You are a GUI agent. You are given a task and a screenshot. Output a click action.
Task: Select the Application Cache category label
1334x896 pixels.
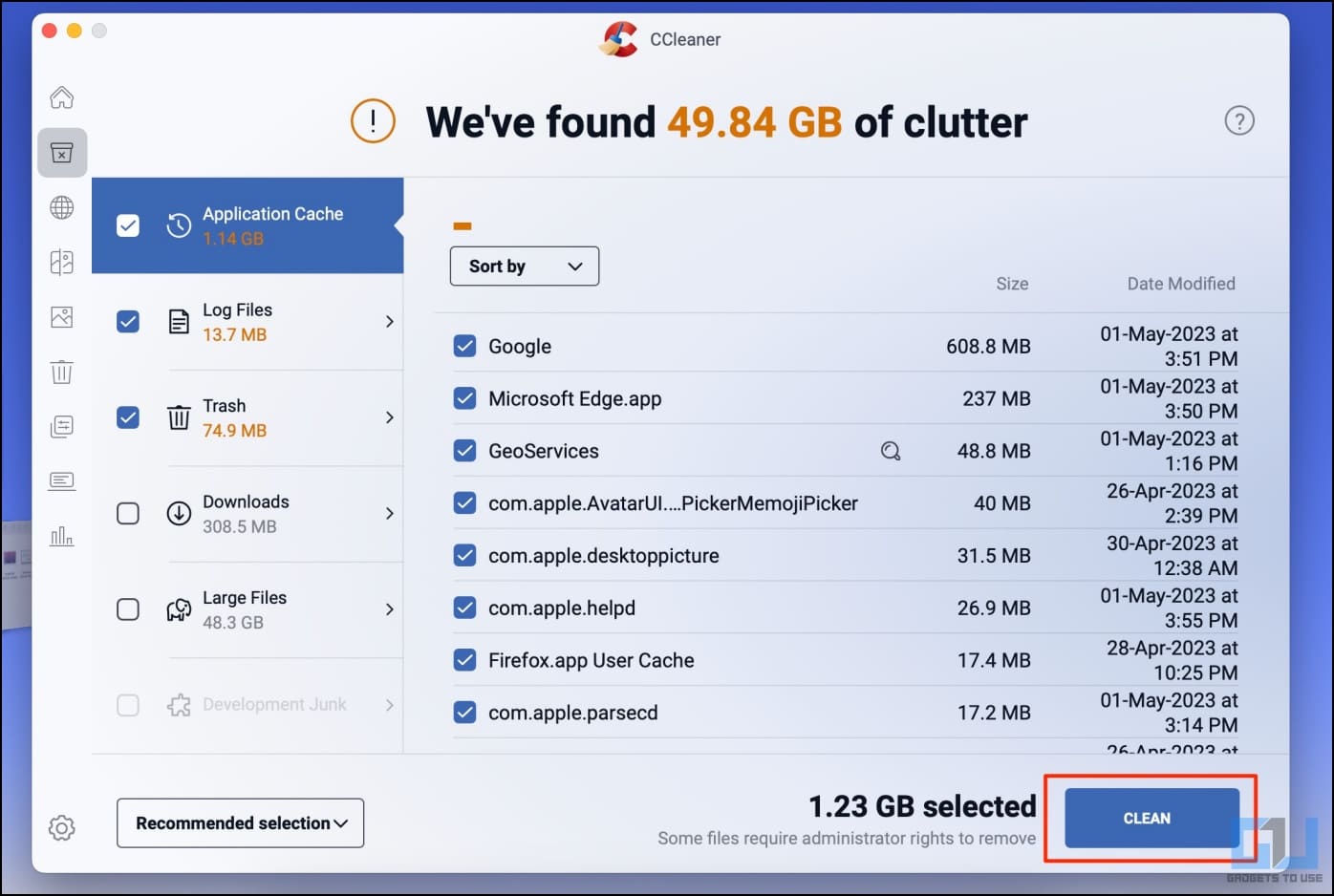[x=272, y=214]
